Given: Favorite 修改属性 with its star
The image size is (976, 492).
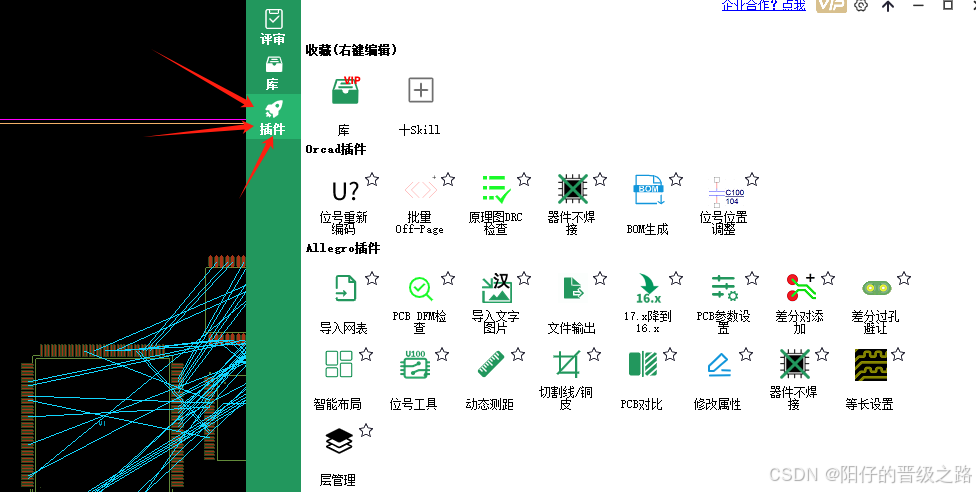Looking at the screenshot, I should click(x=746, y=354).
